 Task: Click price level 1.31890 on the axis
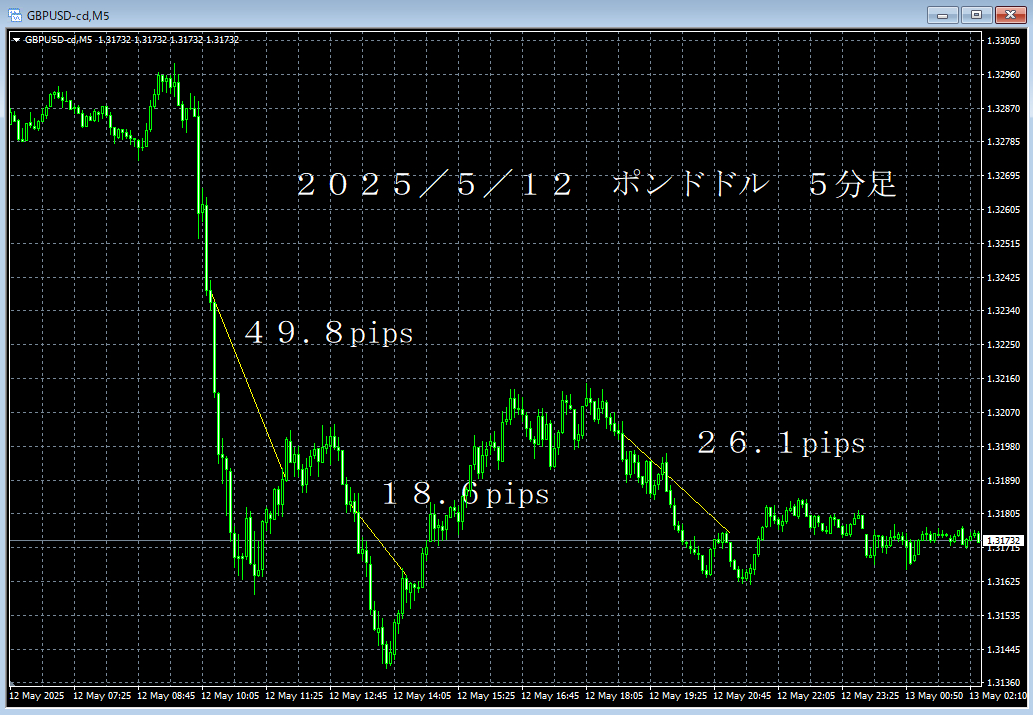click(1003, 480)
